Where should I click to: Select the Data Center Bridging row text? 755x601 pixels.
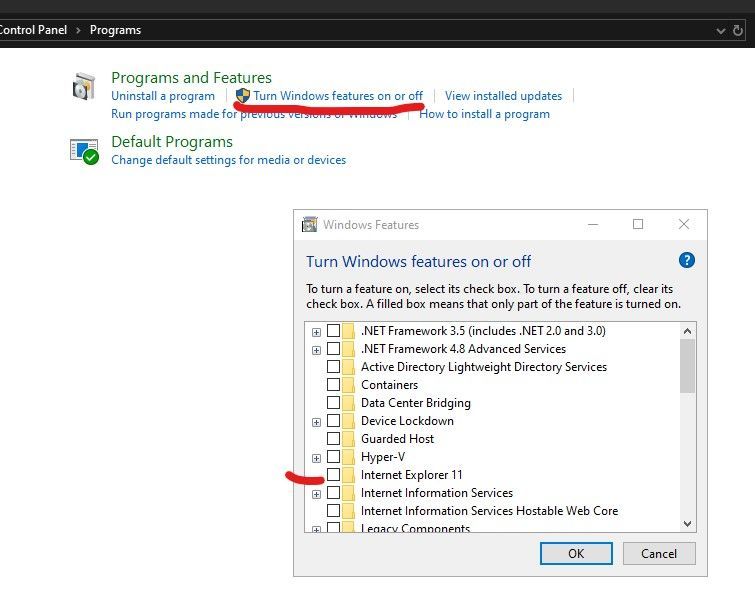tap(416, 403)
